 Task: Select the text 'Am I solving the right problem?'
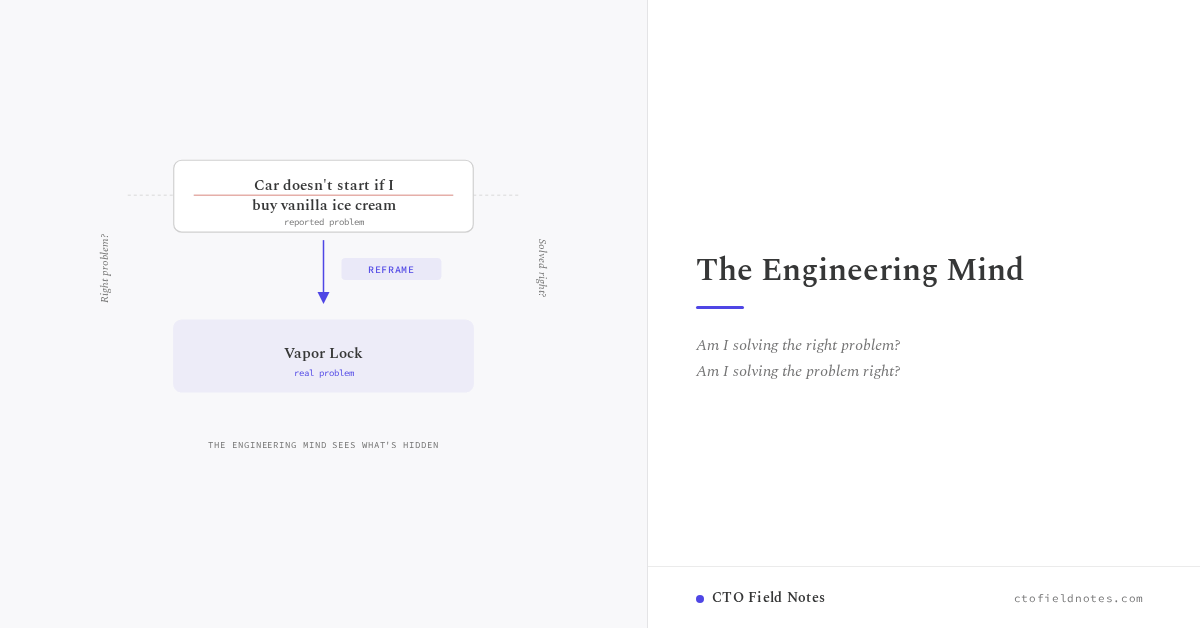[798, 345]
